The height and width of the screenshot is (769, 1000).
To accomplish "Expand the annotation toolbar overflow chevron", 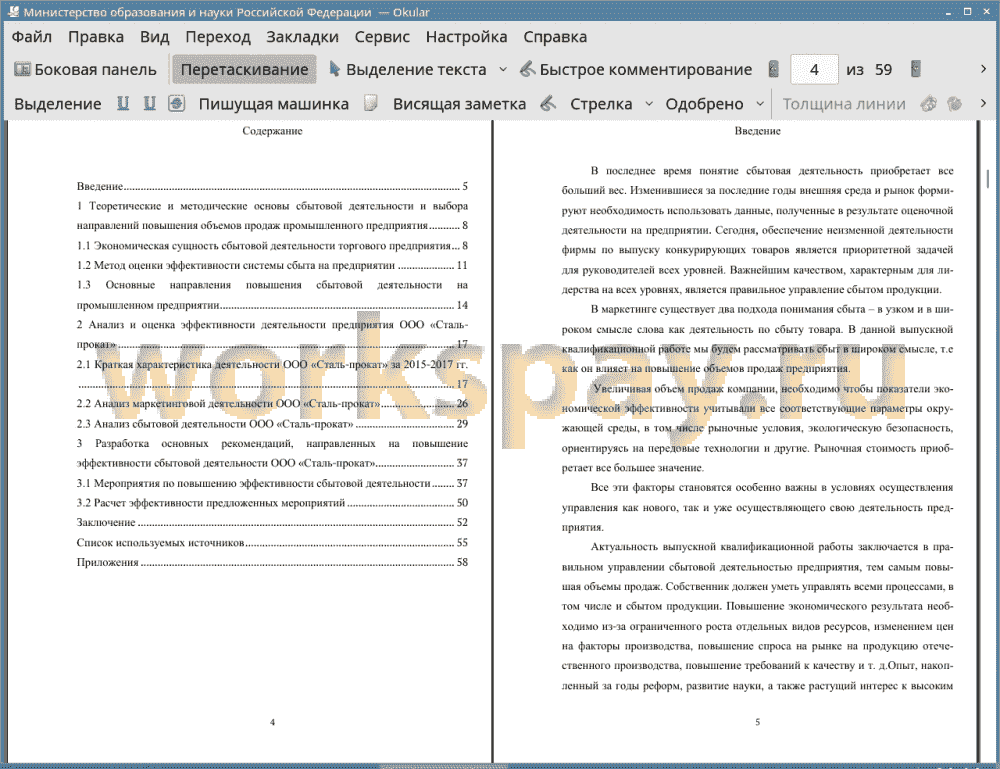I will 983,103.
